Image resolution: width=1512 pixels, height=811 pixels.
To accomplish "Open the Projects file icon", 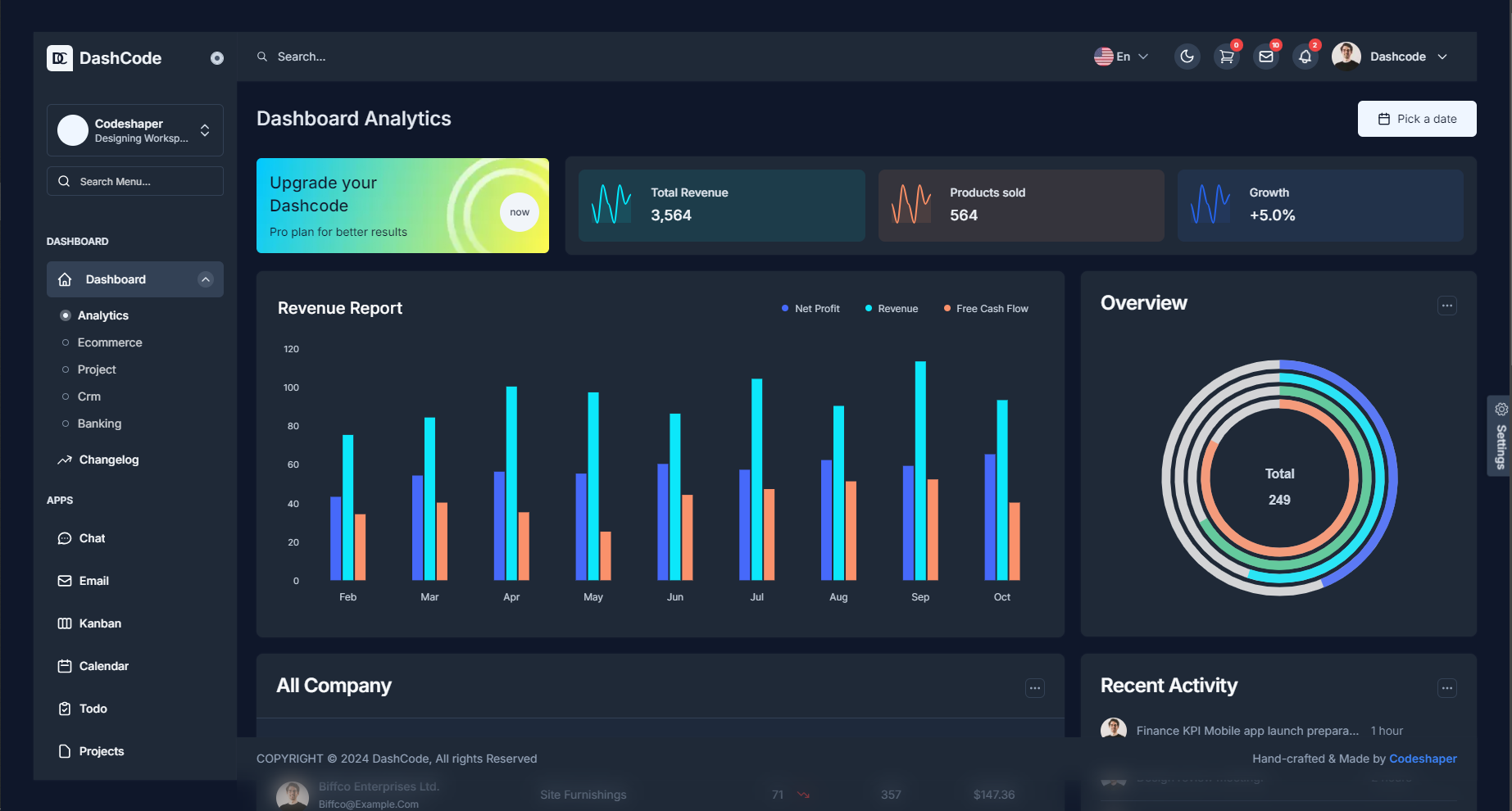I will 65,751.
